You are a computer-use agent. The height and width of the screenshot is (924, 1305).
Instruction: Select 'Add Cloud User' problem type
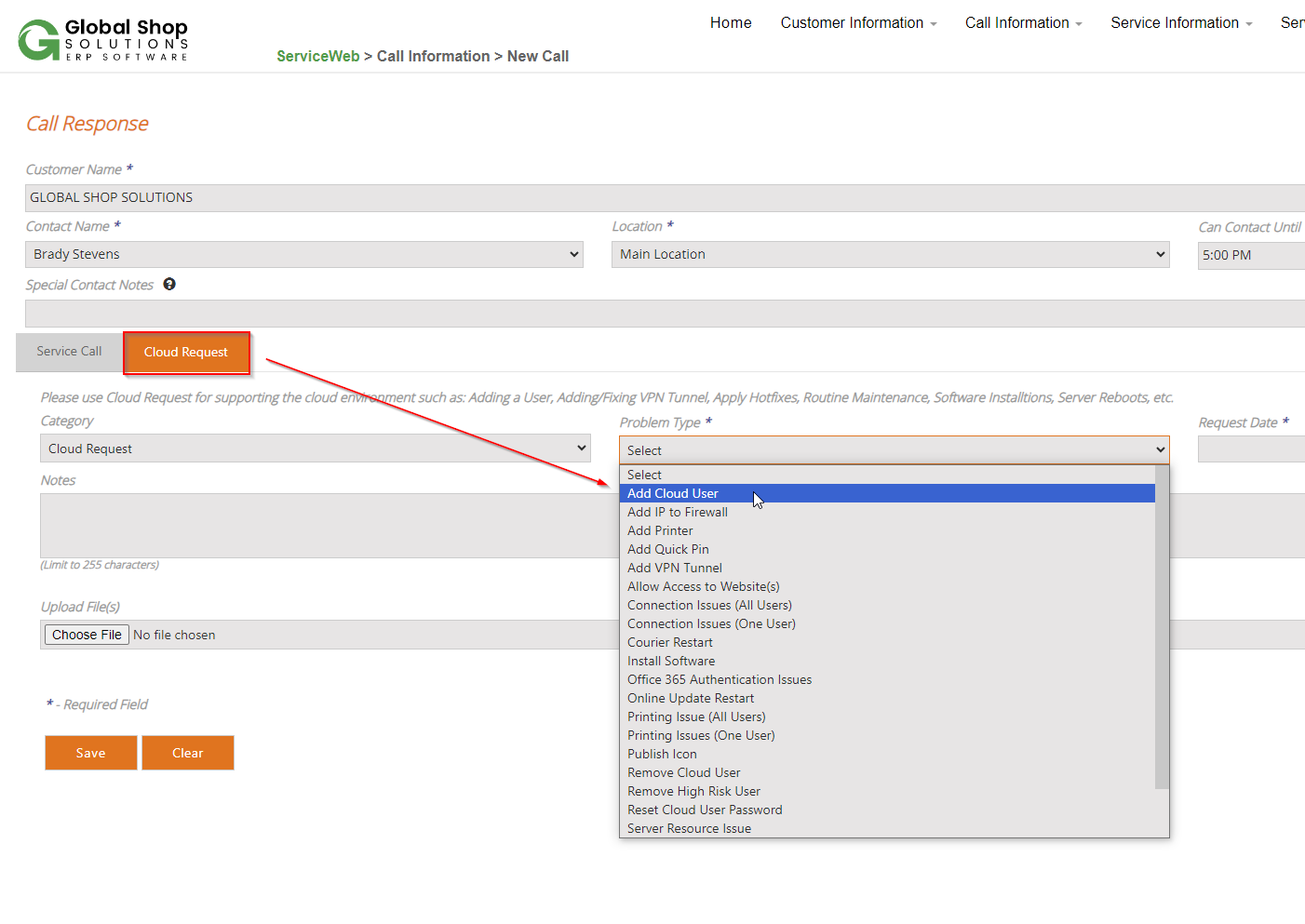click(887, 493)
